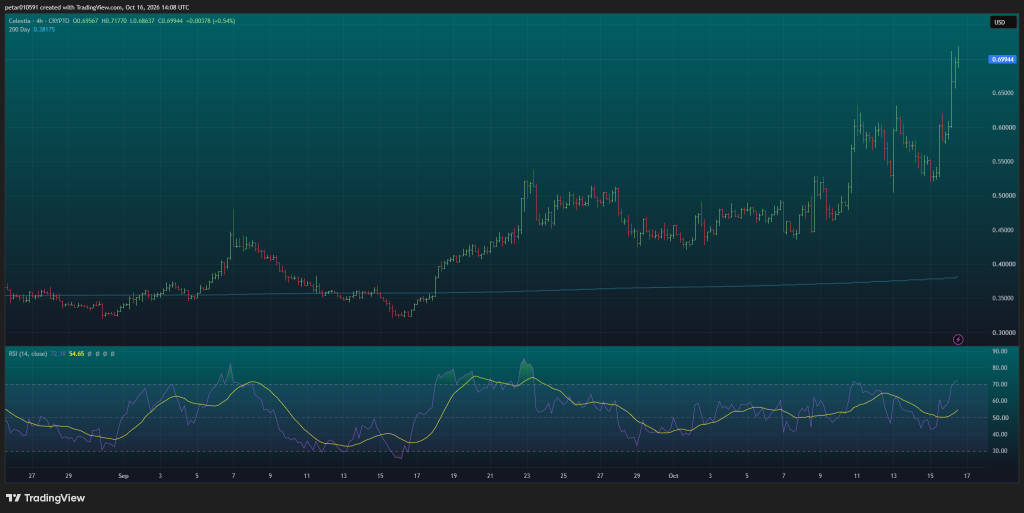Click the Oct label on the time axis
The height and width of the screenshot is (513, 1024).
pyautogui.click(x=673, y=476)
